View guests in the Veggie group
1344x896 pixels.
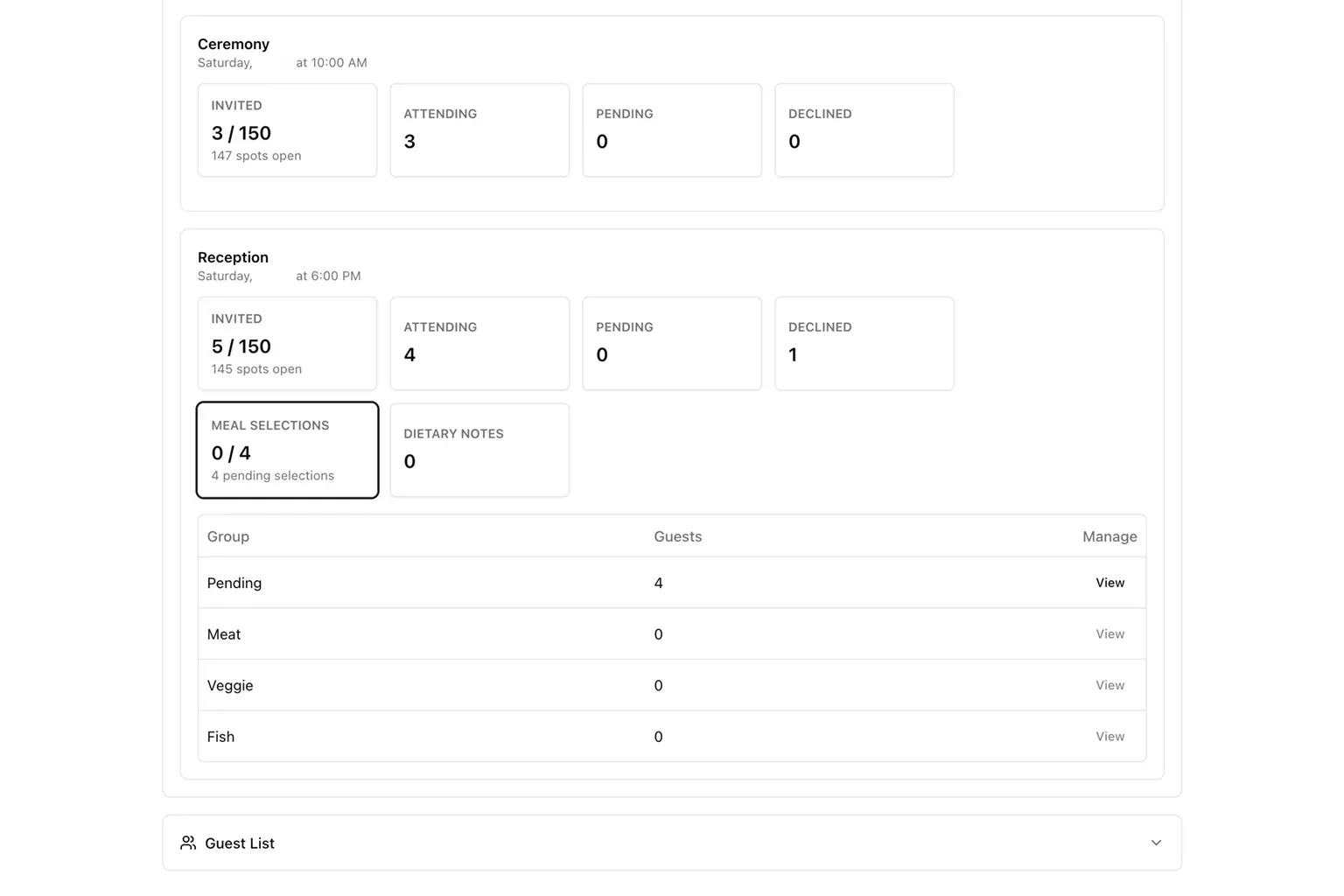1109,685
